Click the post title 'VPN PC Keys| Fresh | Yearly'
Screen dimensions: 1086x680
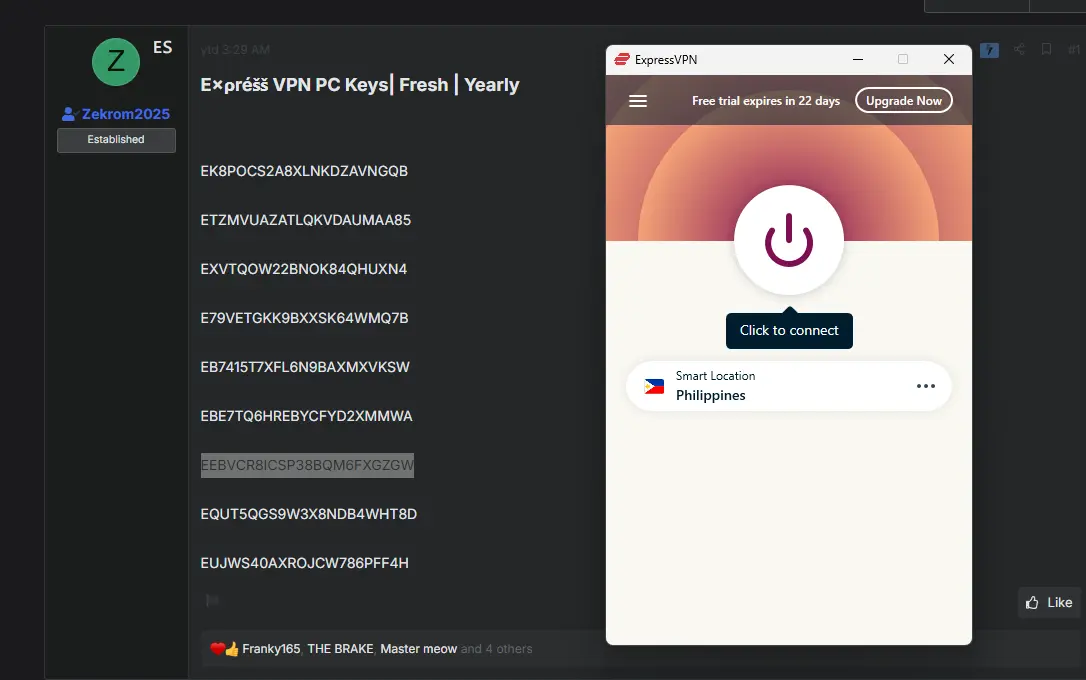click(x=395, y=84)
